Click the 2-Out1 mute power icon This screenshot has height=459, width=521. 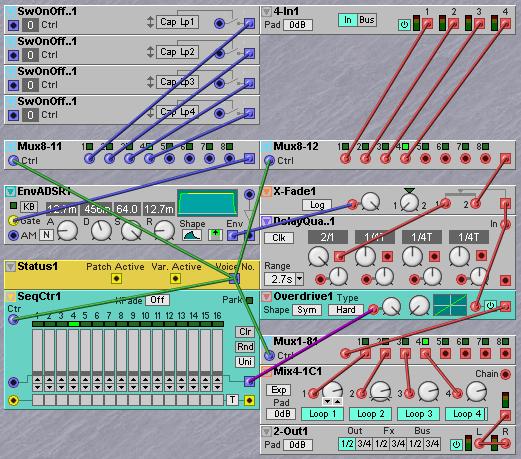tap(456, 444)
